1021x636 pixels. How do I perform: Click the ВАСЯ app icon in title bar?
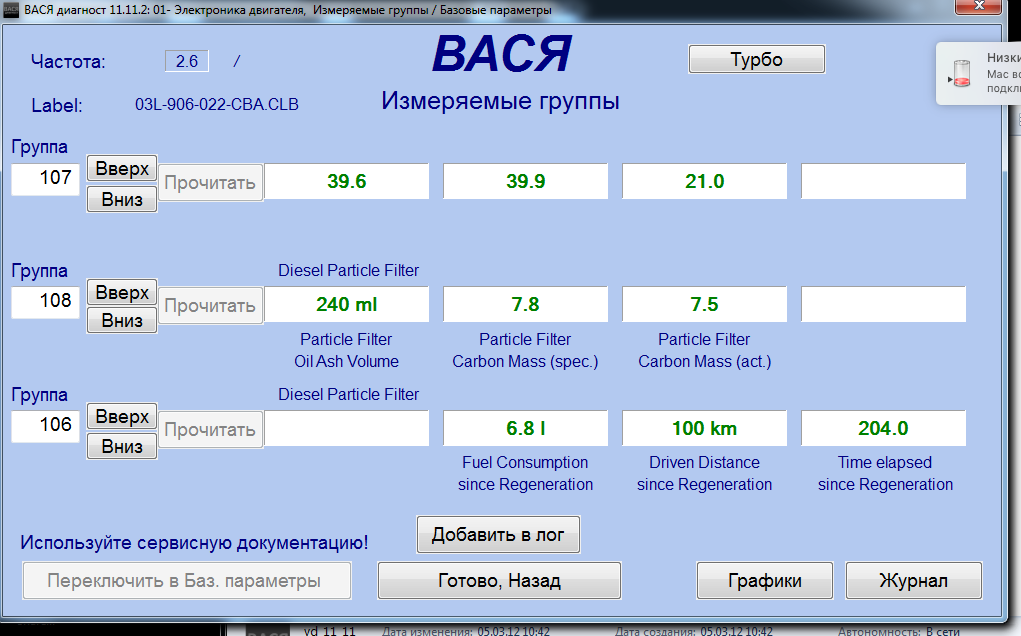point(10,9)
